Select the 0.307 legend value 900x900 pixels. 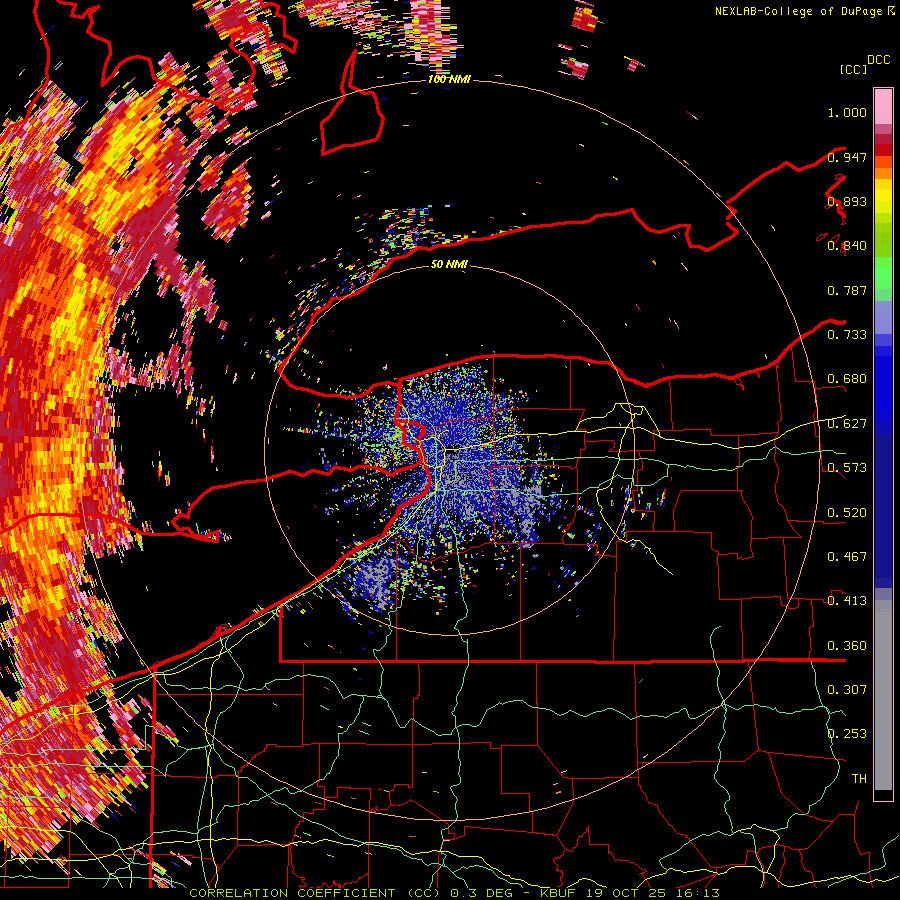[x=847, y=690]
